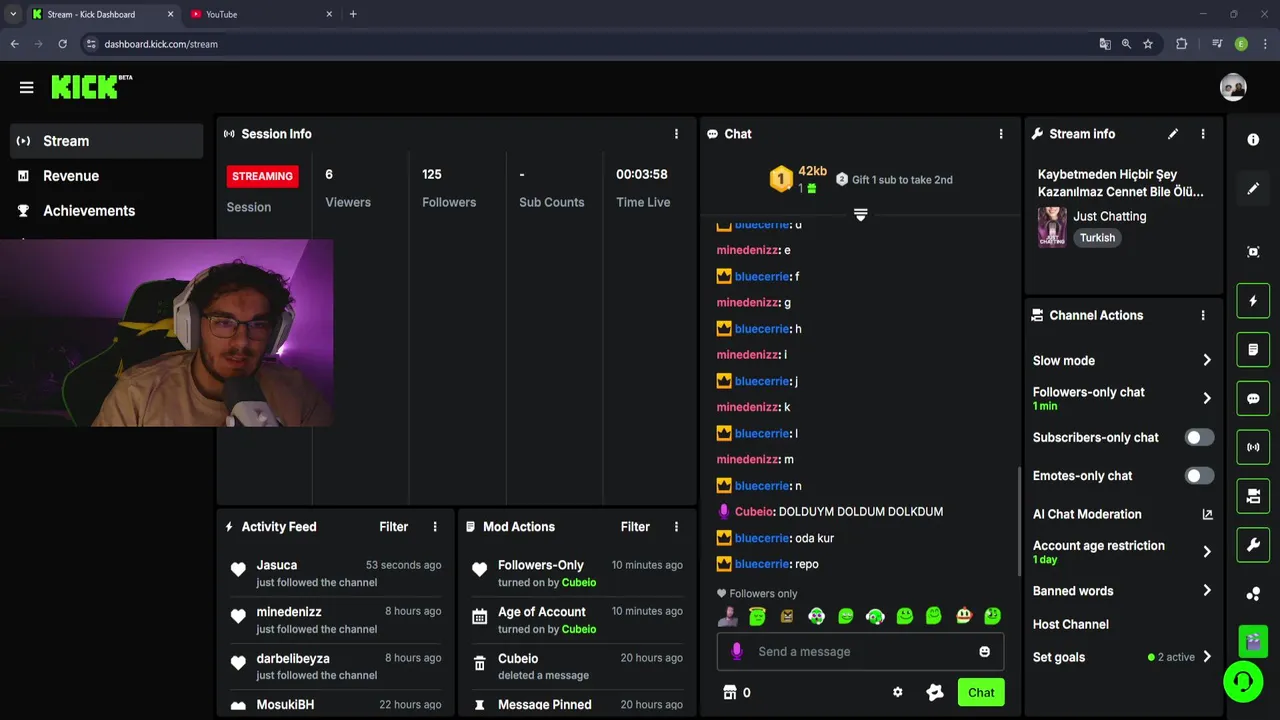Screen dimensions: 1280x720
Task: Open Mod Actions Filter dropdown
Action: [635, 527]
